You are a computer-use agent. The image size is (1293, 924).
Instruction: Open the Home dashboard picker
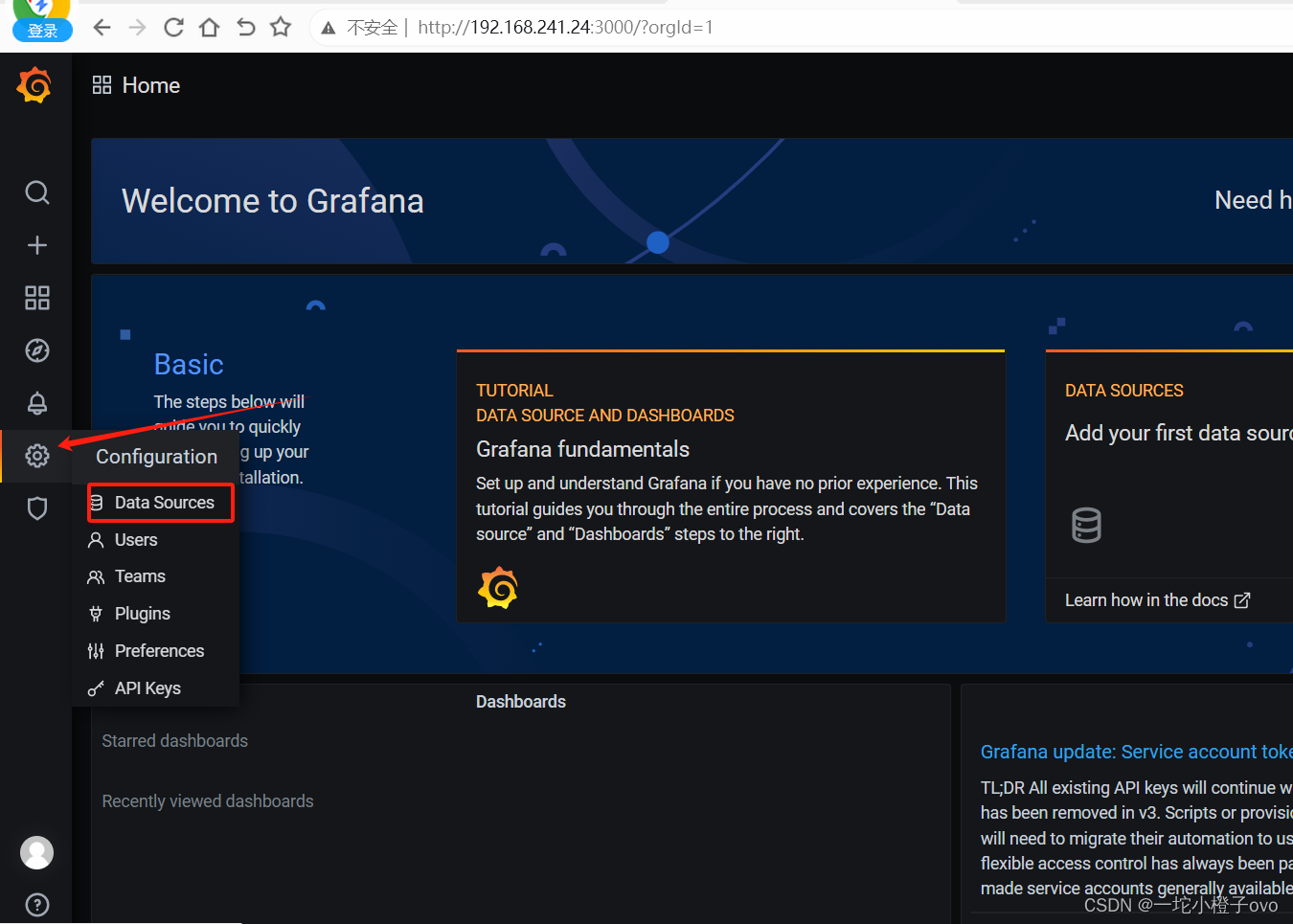[x=151, y=85]
